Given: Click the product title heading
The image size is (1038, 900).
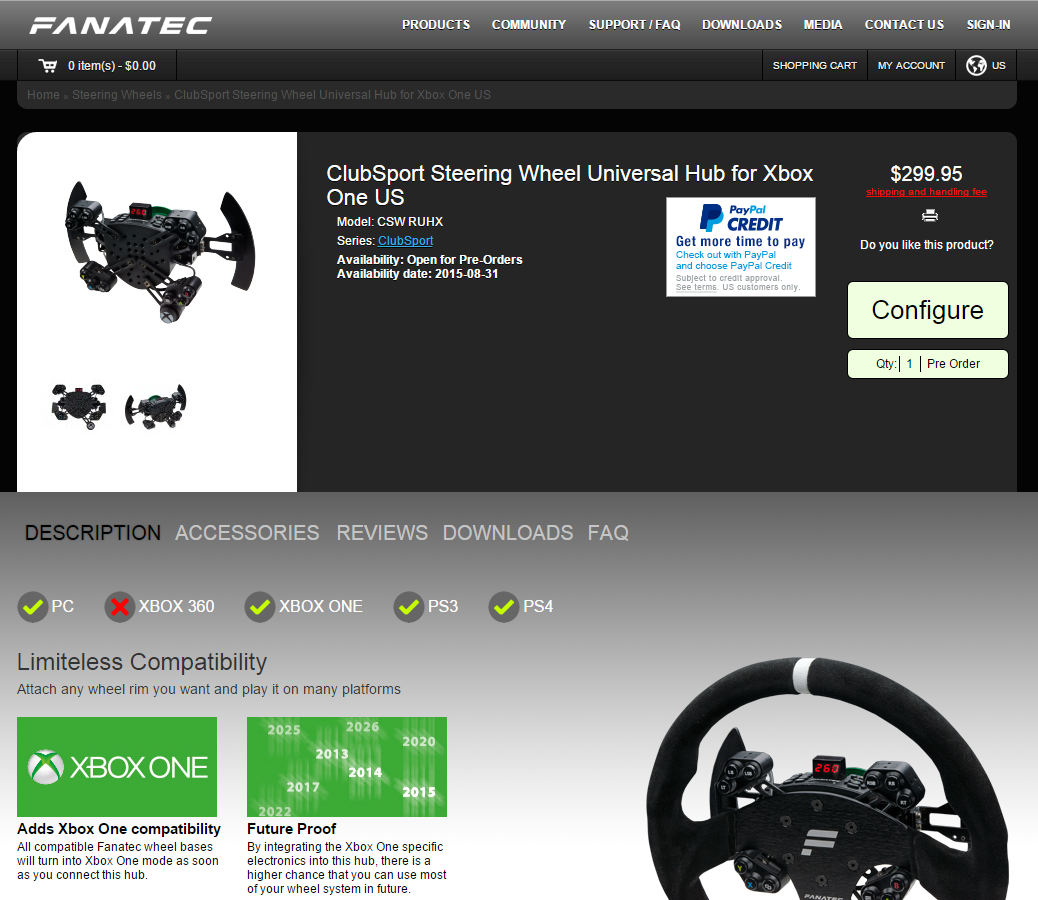Looking at the screenshot, I should coord(569,185).
